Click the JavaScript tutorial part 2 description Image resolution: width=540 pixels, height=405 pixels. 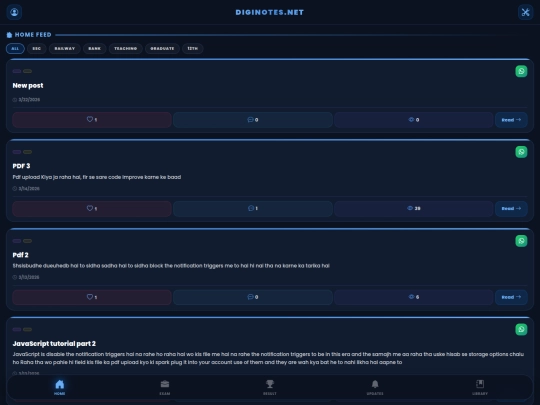point(268,358)
